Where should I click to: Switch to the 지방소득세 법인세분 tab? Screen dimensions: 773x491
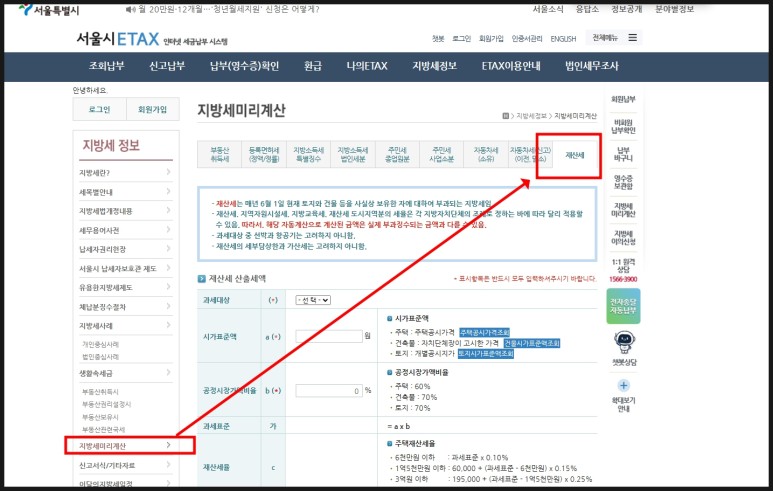click(x=352, y=154)
